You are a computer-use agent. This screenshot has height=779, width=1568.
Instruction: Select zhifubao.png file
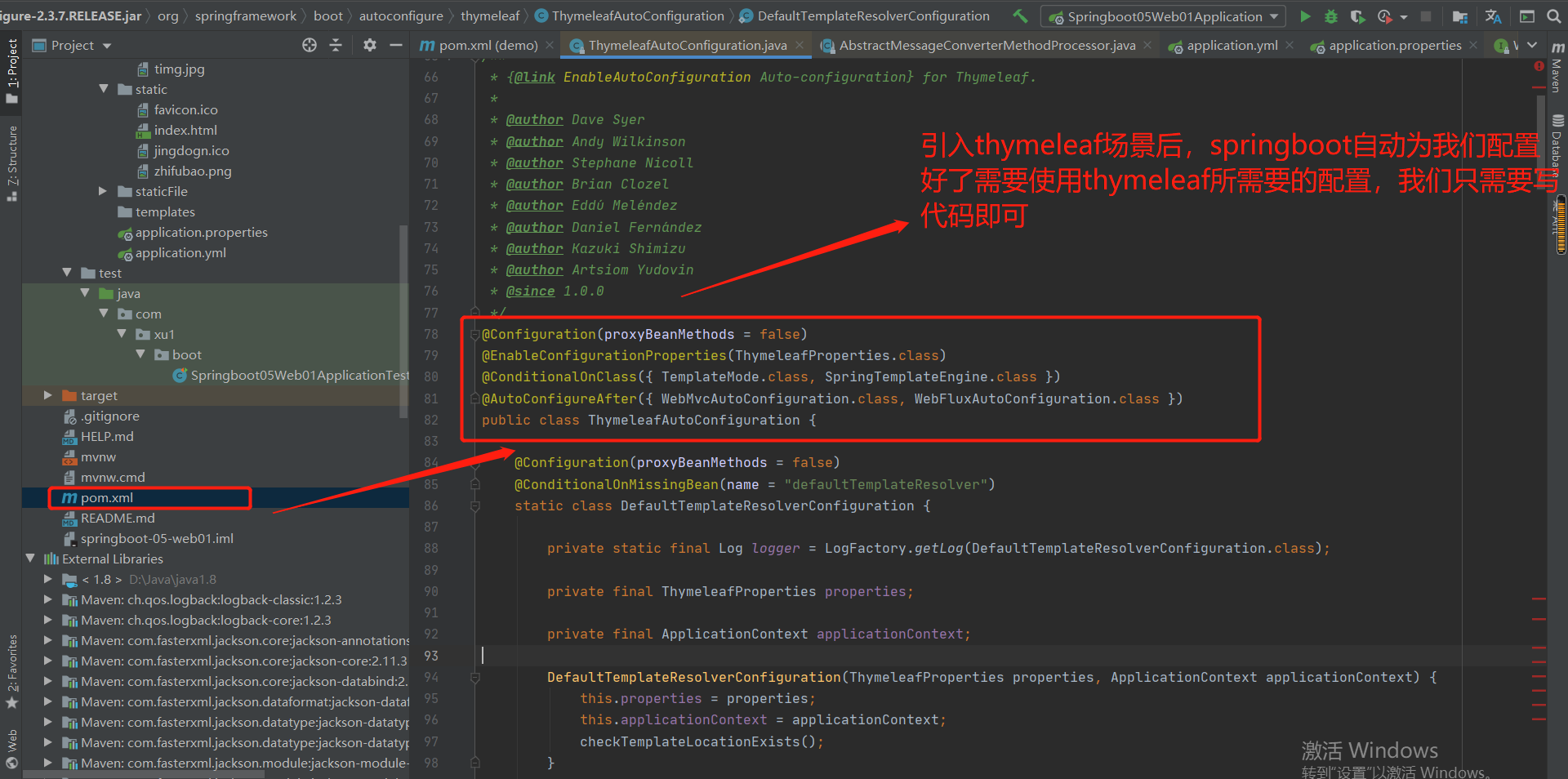[192, 171]
